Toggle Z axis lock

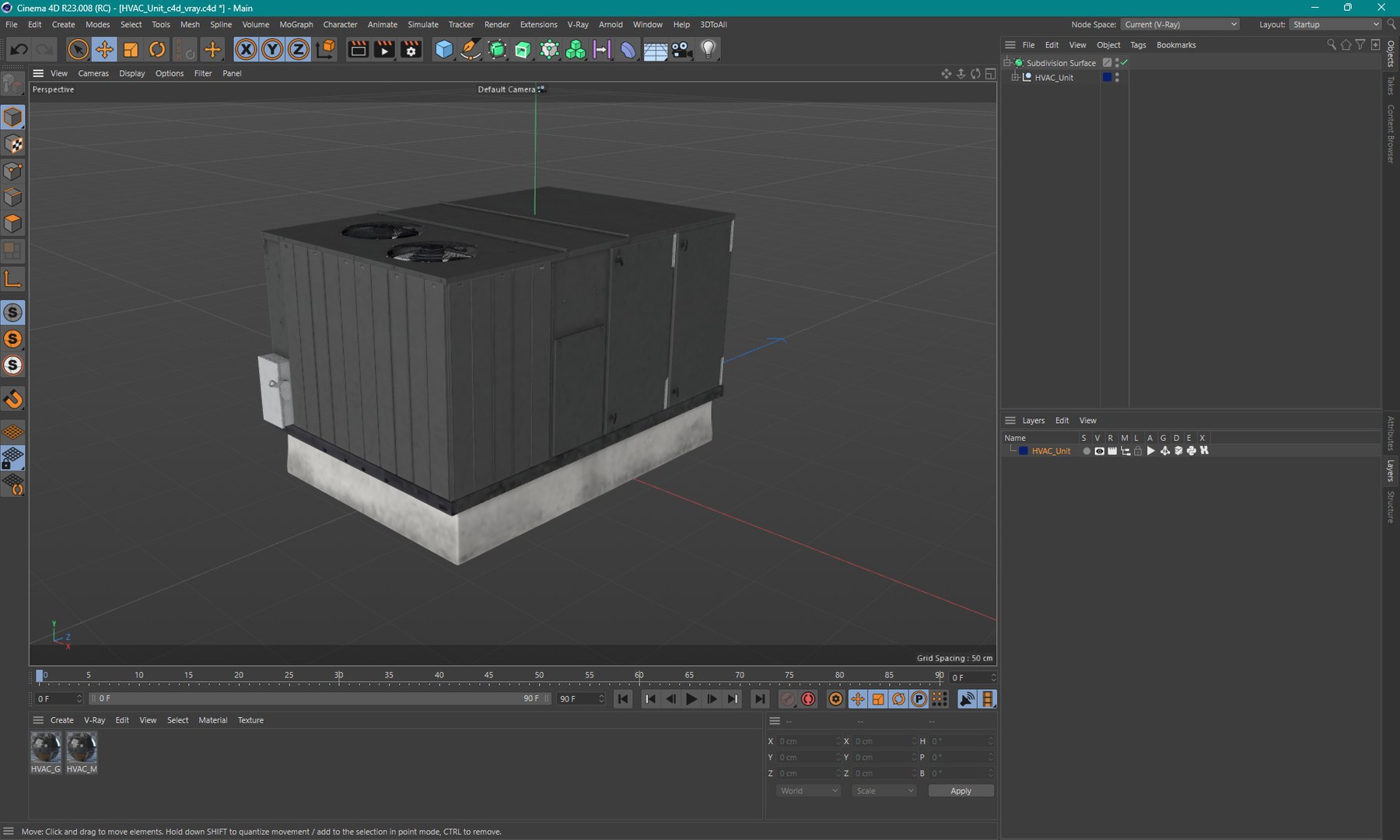pos(299,50)
